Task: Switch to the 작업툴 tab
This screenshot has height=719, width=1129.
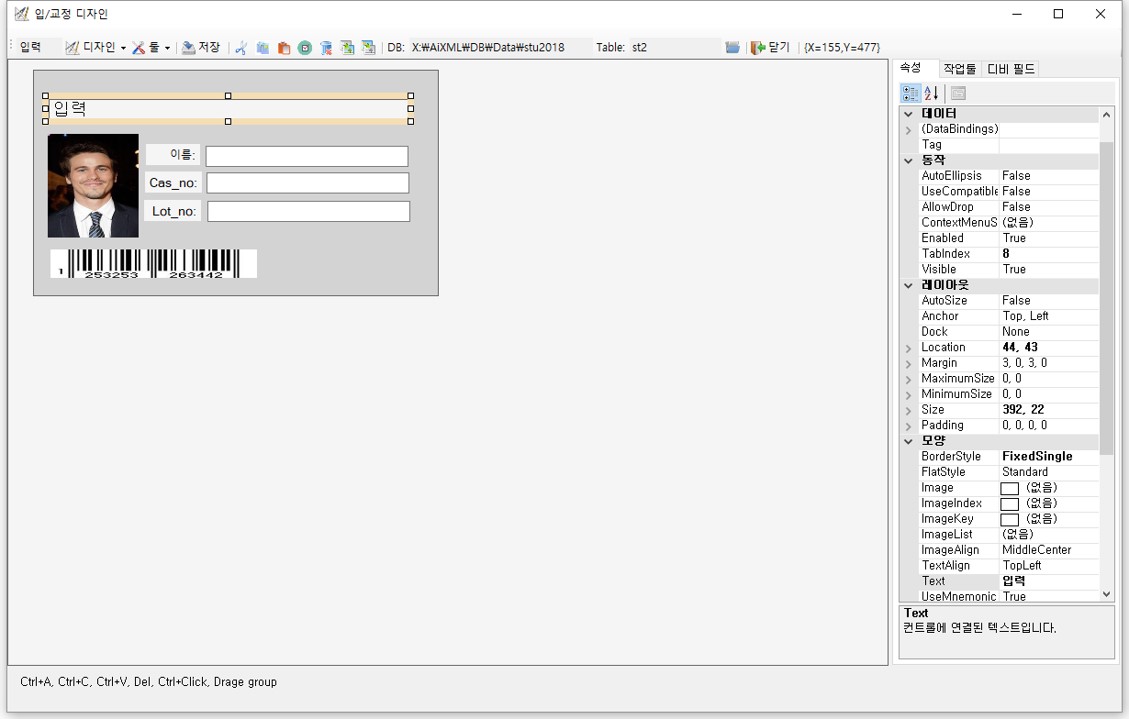Action: (x=959, y=69)
